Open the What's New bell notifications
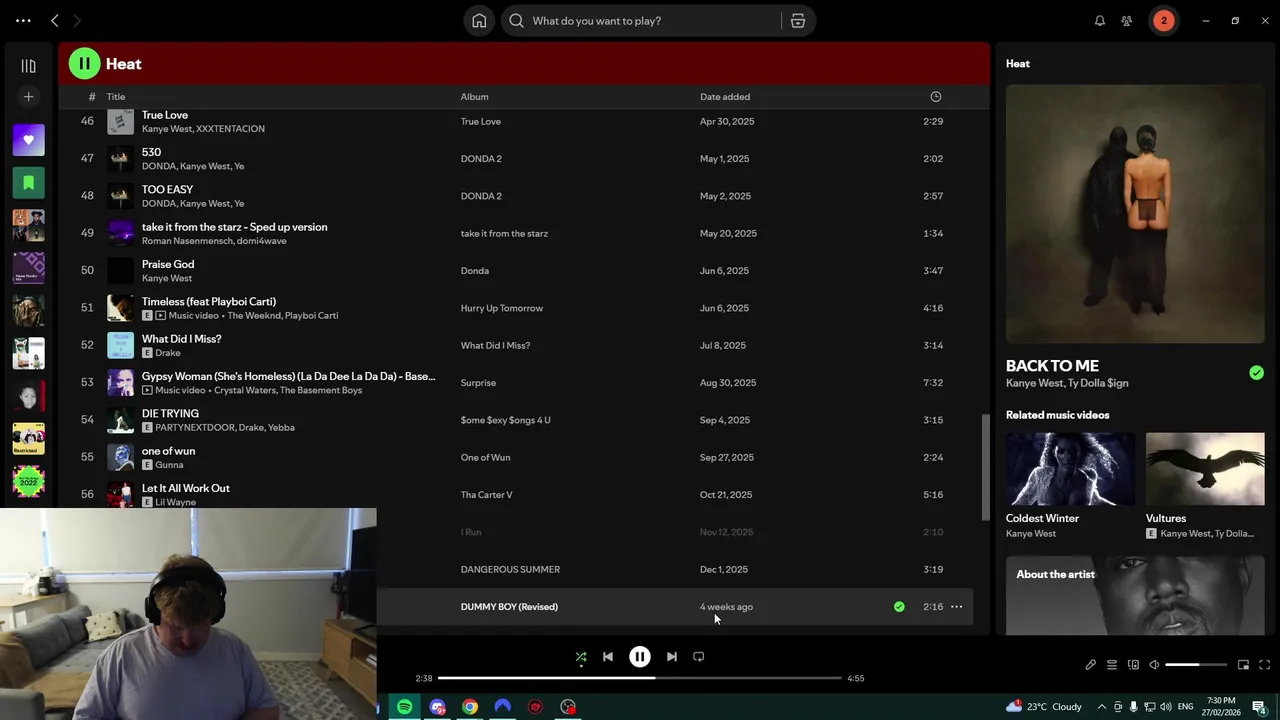 (x=1099, y=20)
